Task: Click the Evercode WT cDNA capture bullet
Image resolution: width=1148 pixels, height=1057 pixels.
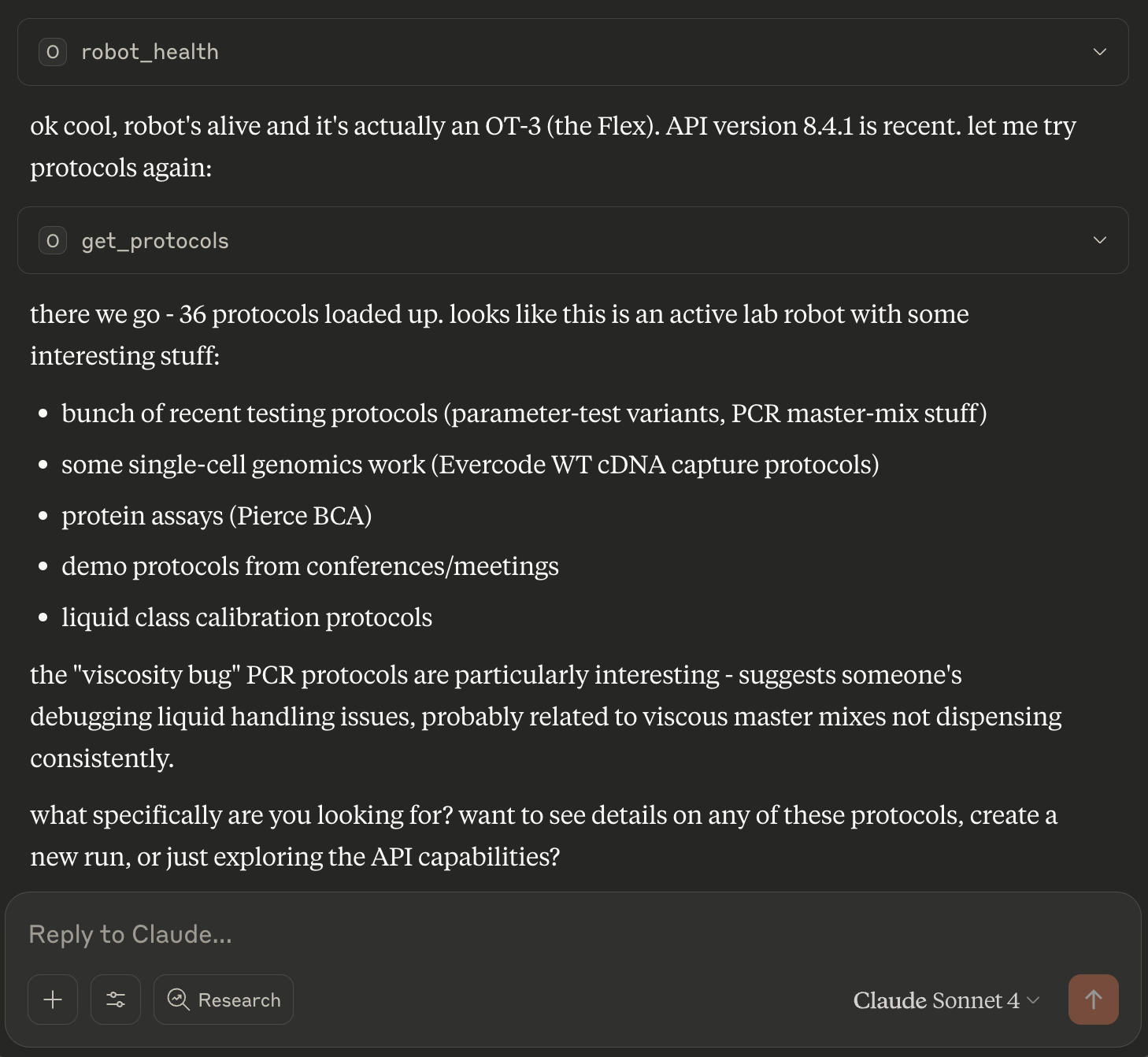Action: point(470,465)
